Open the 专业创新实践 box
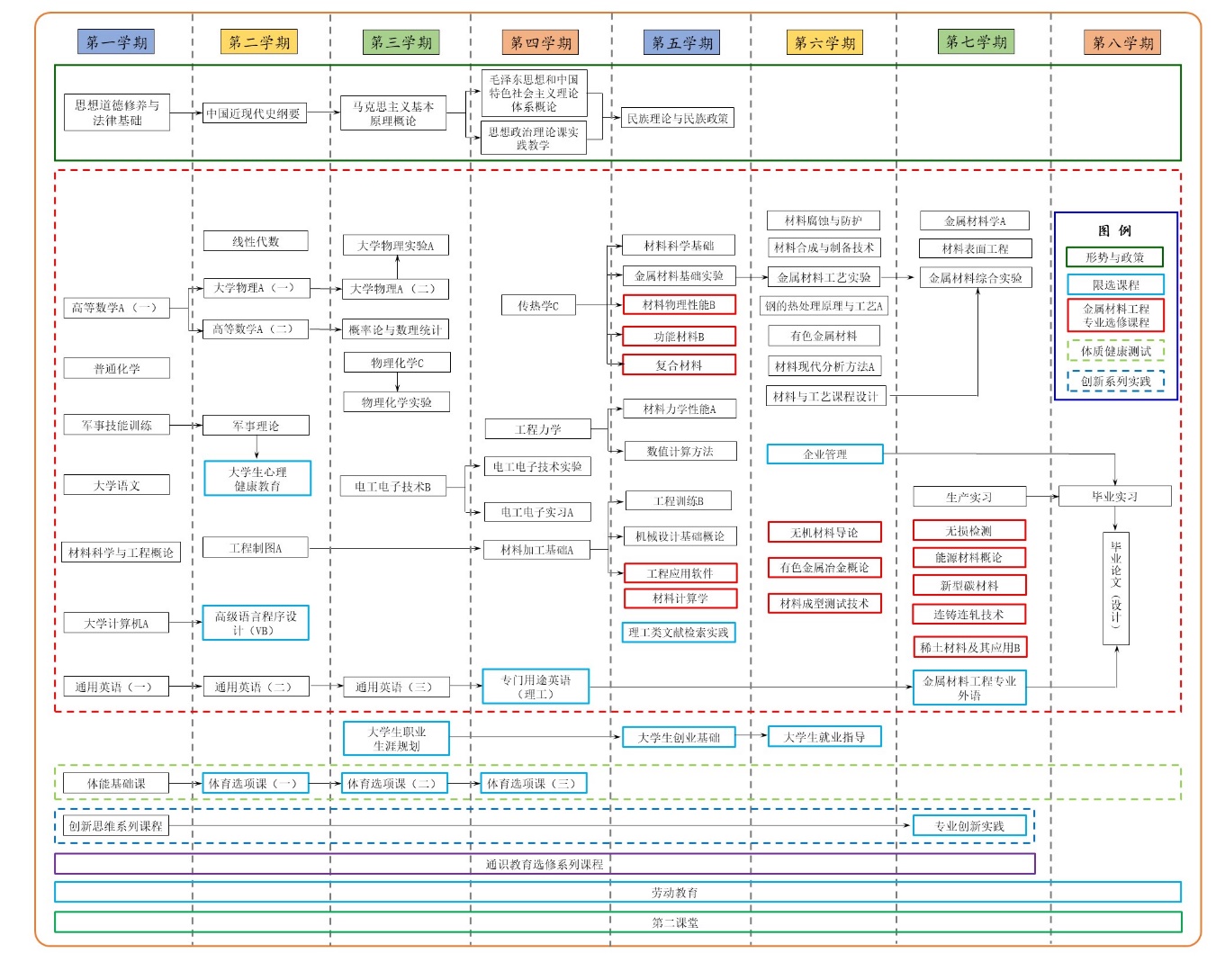This screenshot has width=1225, height=980. pos(968,826)
